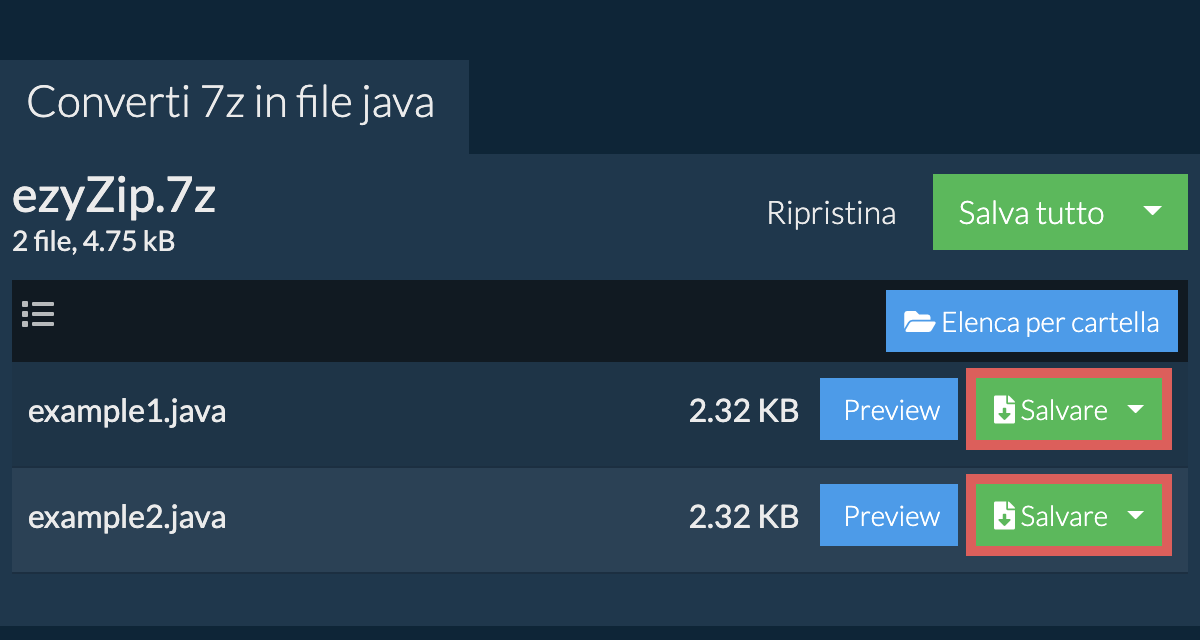Image resolution: width=1200 pixels, height=640 pixels.
Task: Click the list view icon
Action: point(38,315)
